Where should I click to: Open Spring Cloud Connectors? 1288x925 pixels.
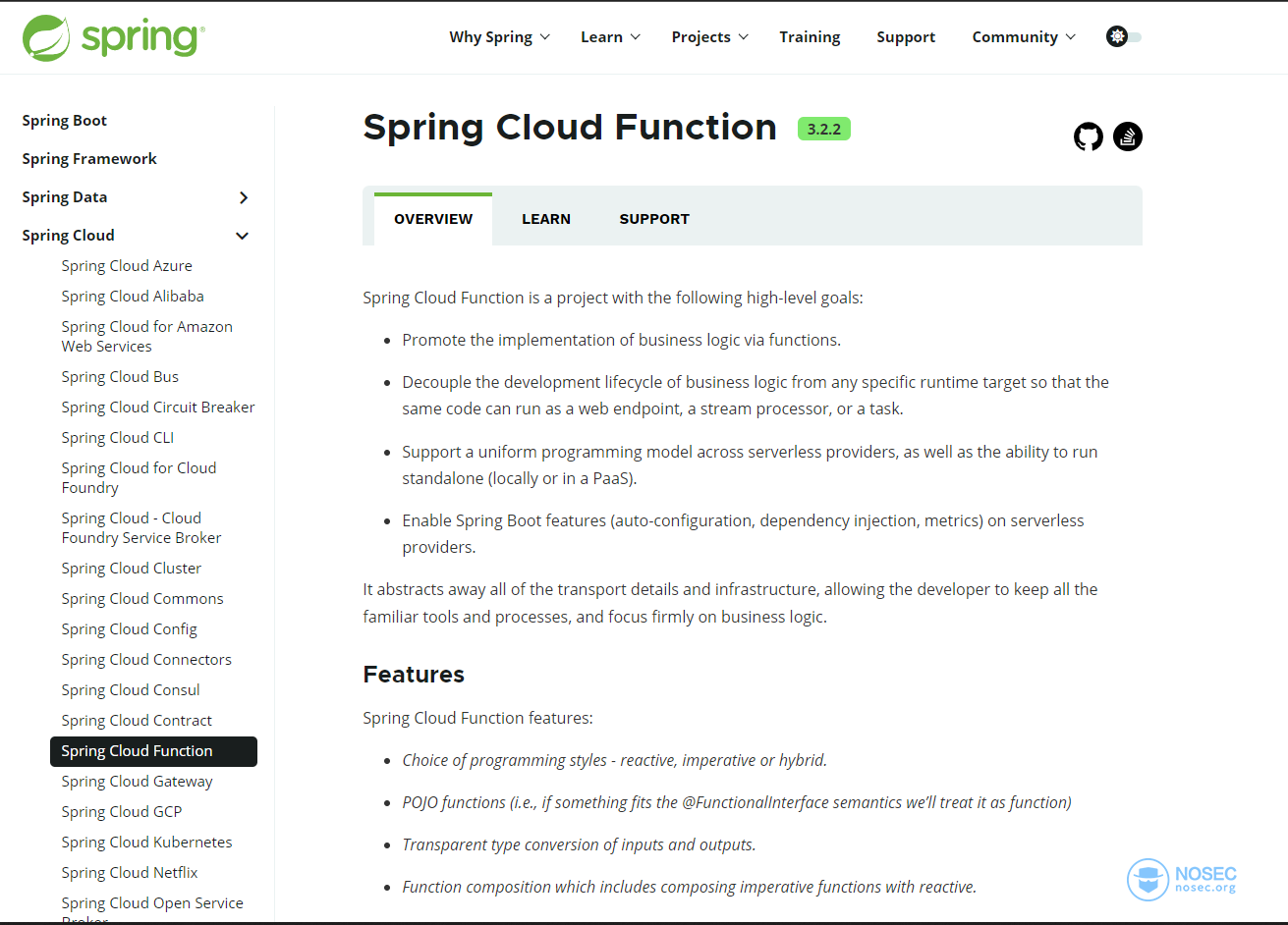point(146,660)
